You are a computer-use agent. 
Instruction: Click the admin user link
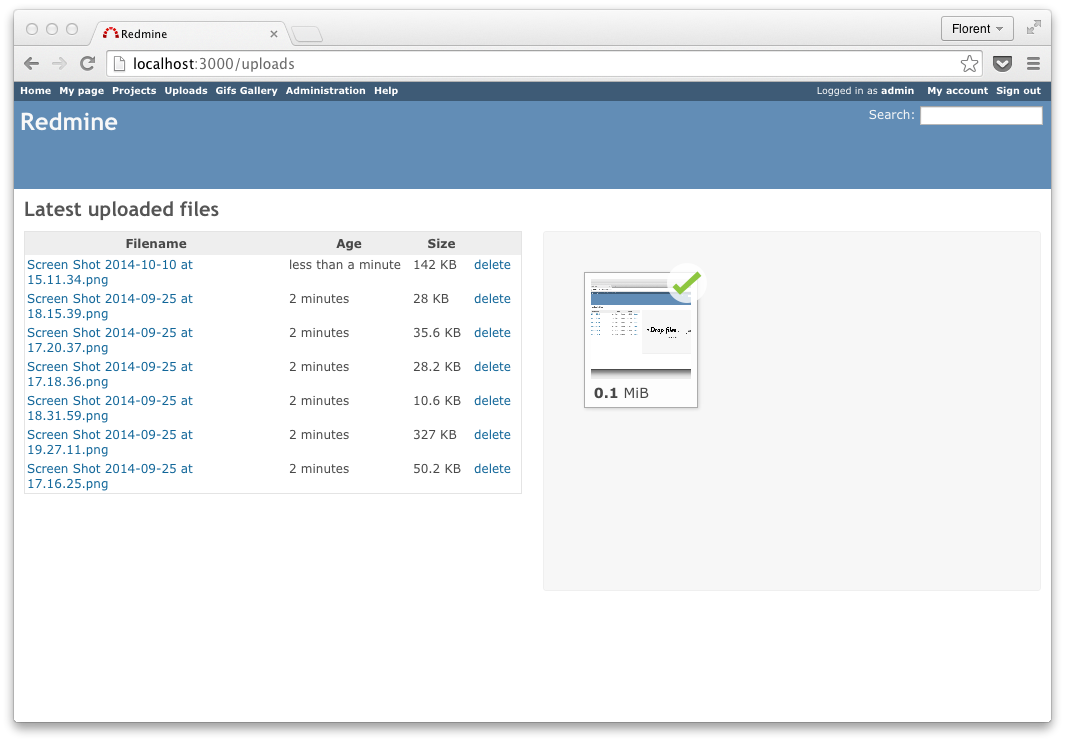pyautogui.click(x=897, y=90)
